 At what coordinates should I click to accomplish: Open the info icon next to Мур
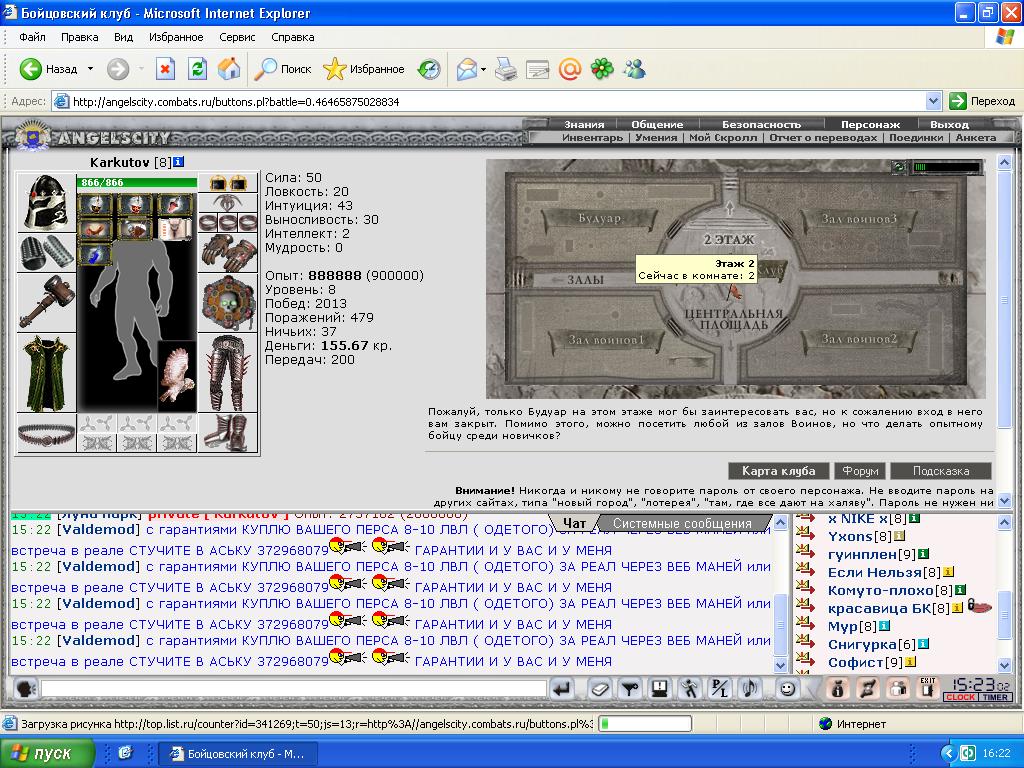[885, 626]
